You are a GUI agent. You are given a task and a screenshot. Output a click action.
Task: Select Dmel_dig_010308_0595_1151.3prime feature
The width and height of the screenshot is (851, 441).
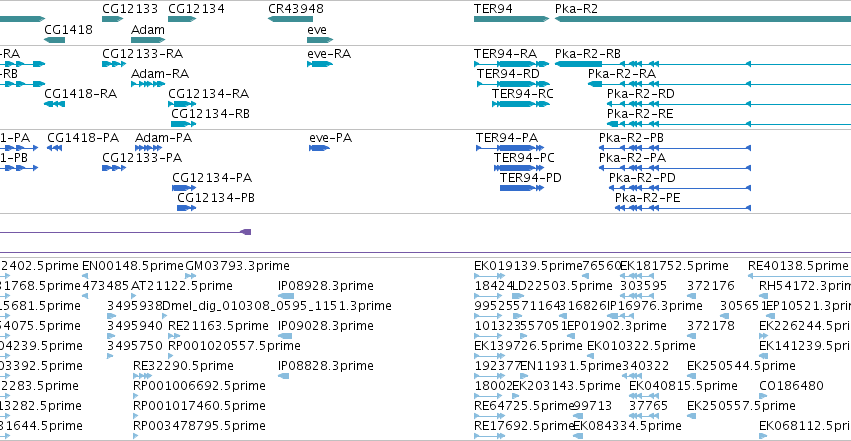pos(166,316)
